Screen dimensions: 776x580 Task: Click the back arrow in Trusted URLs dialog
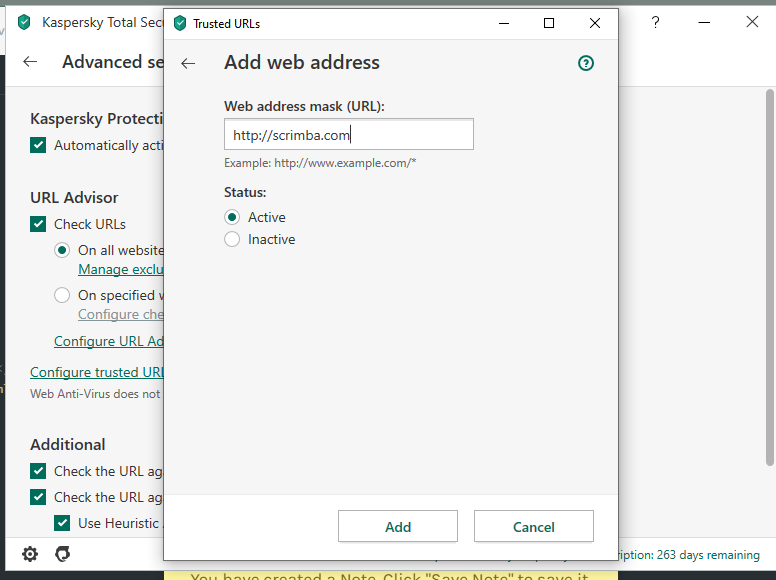(x=188, y=63)
